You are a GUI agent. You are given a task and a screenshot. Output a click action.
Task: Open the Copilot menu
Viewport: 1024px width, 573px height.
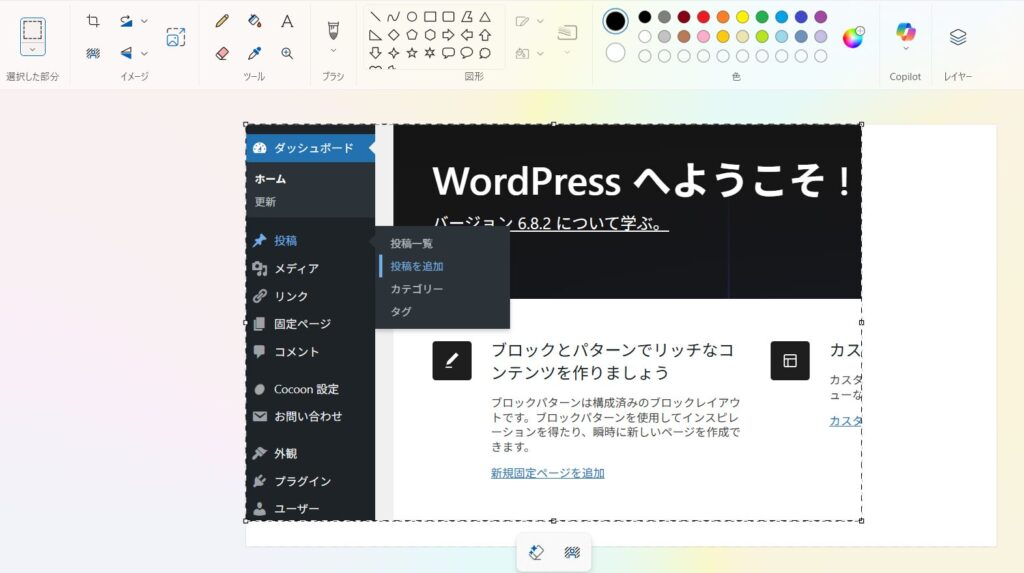tap(905, 35)
